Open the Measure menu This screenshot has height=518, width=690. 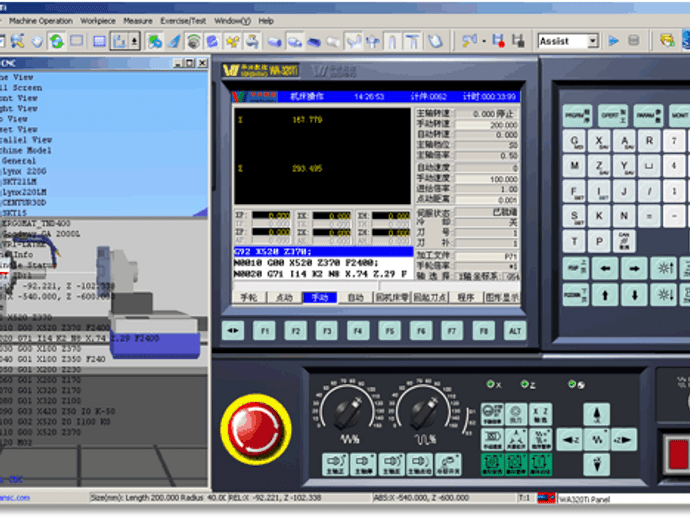(x=138, y=21)
